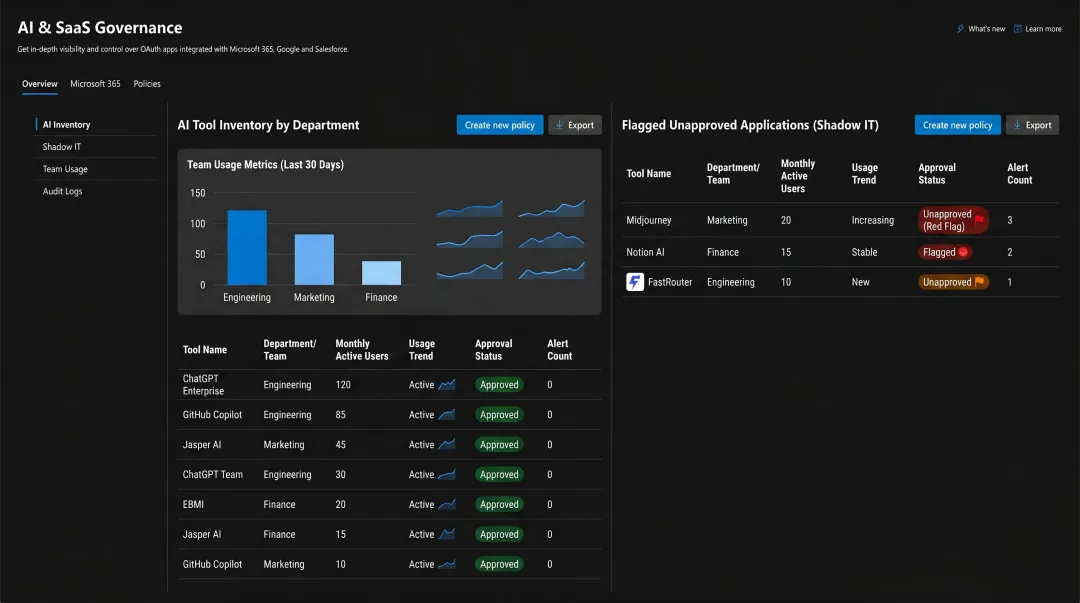Click the EBMI tool name
The image size is (1080, 603).
(193, 504)
